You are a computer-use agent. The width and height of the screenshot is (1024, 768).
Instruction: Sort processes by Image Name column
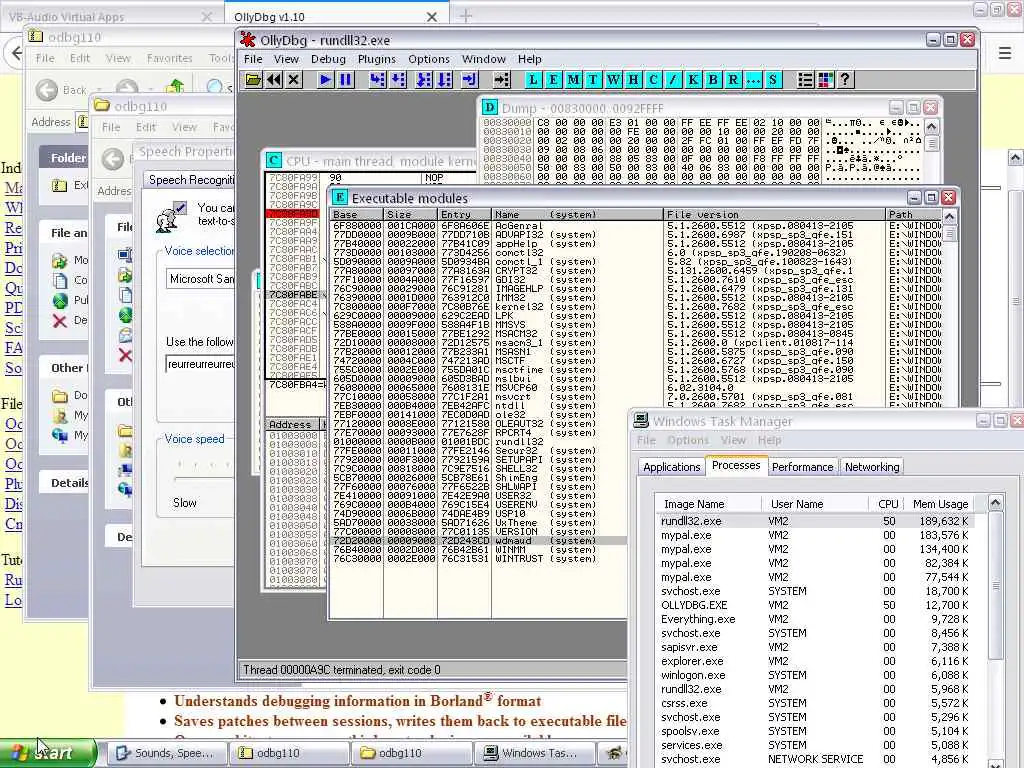coord(709,504)
